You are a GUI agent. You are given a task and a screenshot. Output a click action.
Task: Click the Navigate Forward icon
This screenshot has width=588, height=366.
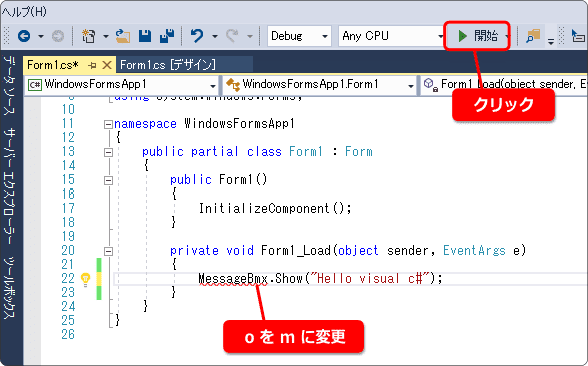(x=57, y=36)
